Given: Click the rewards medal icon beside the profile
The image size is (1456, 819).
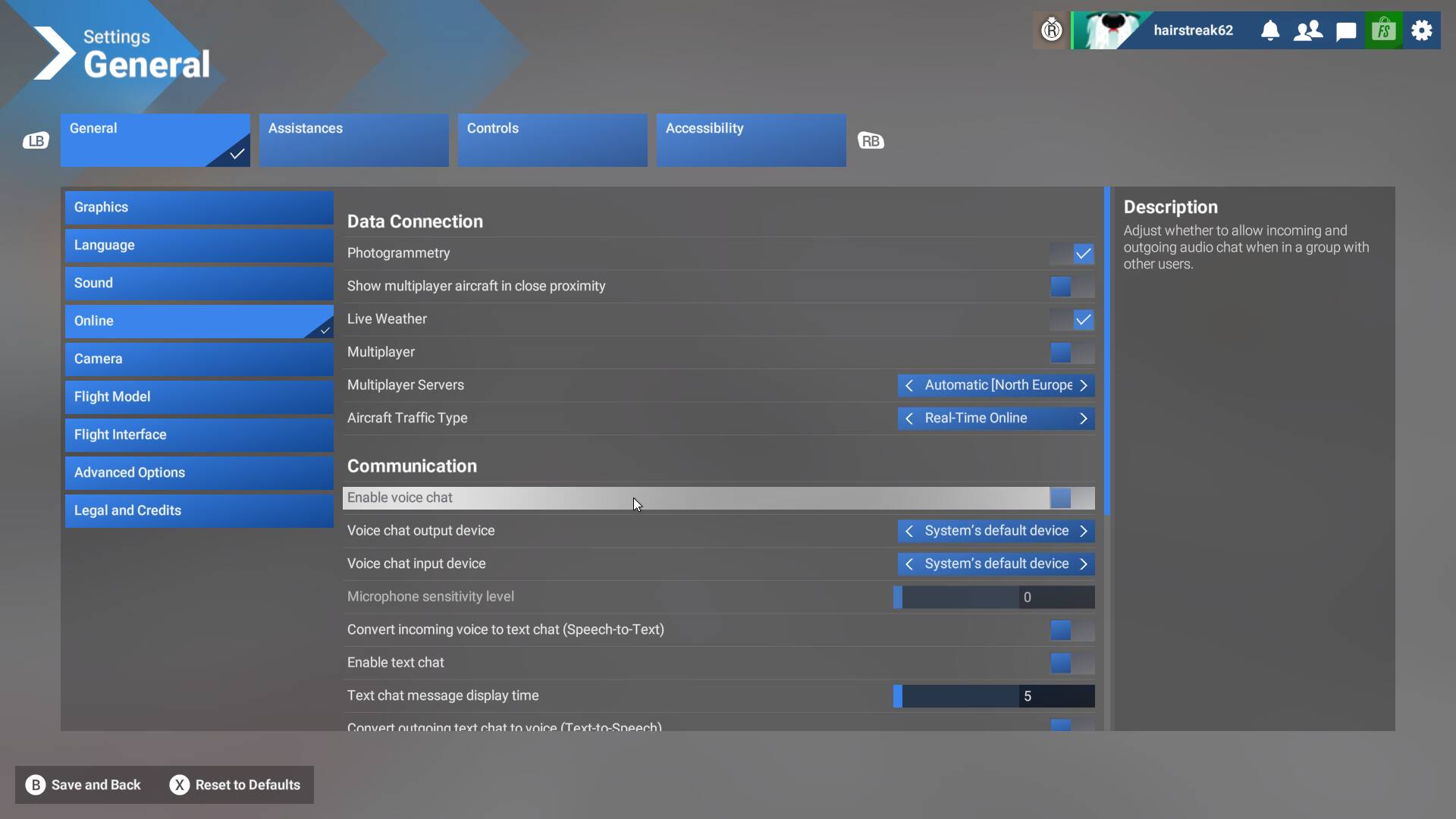Looking at the screenshot, I should pyautogui.click(x=1052, y=30).
